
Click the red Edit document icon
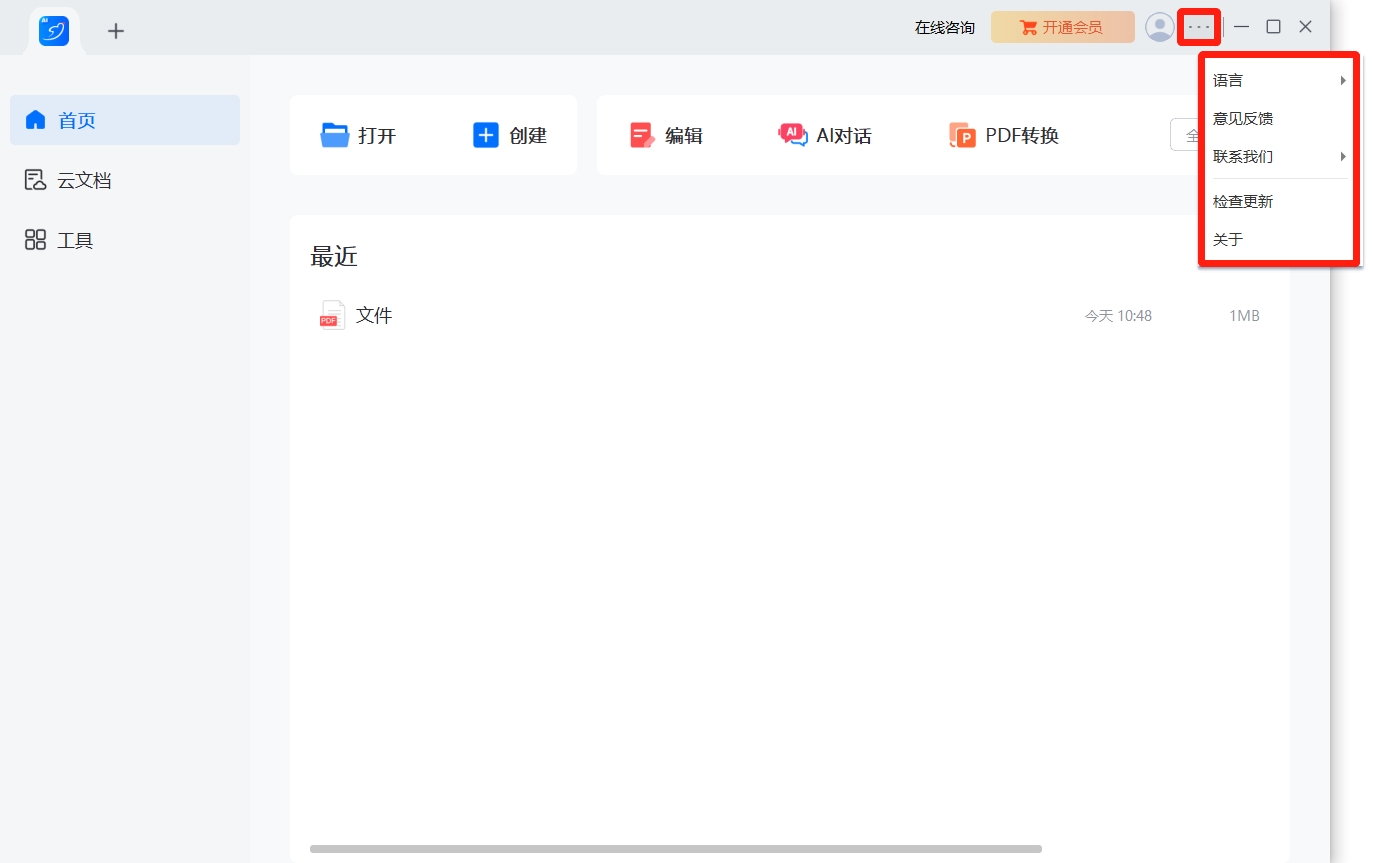click(x=642, y=135)
